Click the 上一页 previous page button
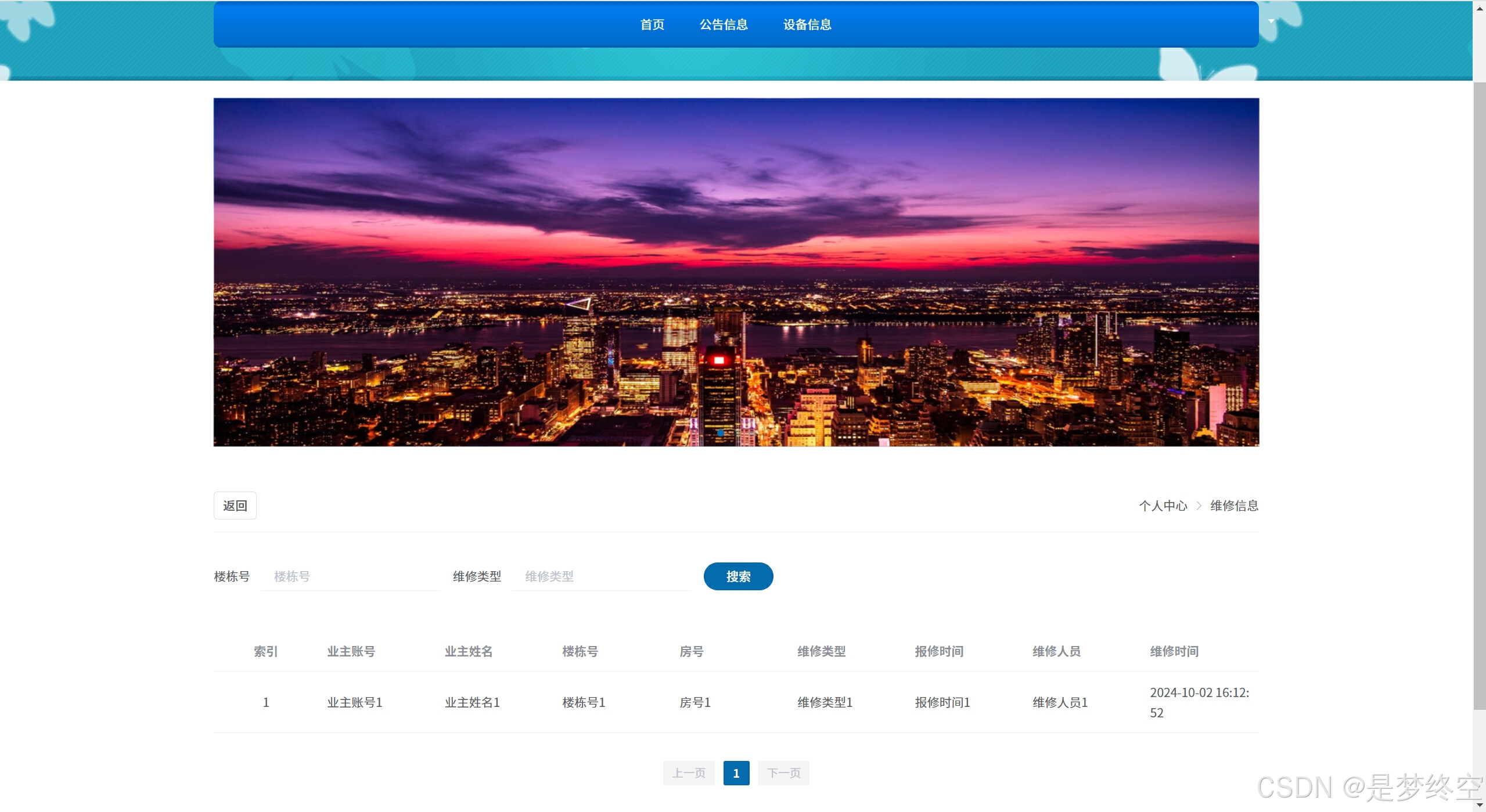The image size is (1486, 812). click(x=689, y=773)
